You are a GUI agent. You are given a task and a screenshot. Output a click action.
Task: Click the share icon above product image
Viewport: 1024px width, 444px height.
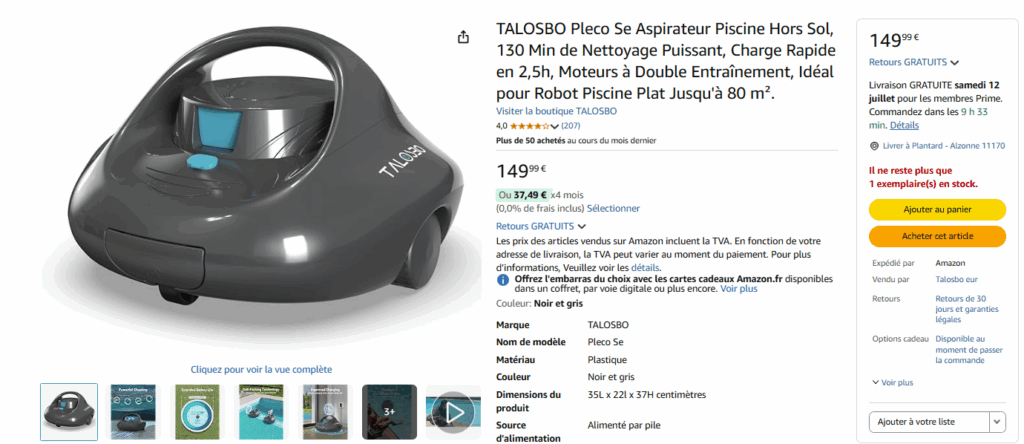click(463, 38)
